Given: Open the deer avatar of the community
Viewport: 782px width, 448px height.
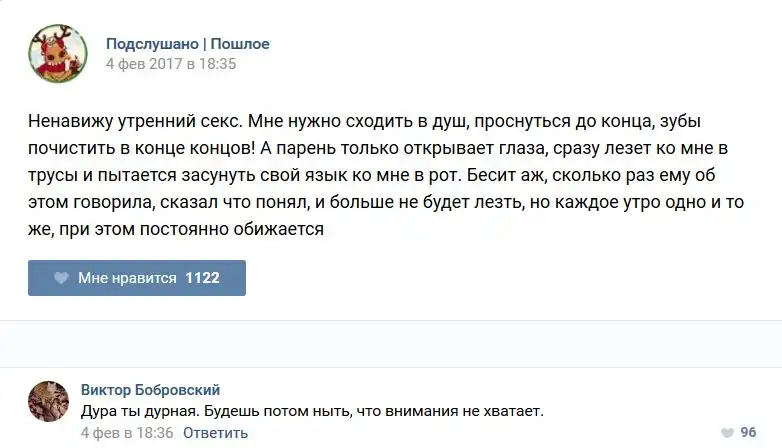Looking at the screenshot, I should (57, 53).
